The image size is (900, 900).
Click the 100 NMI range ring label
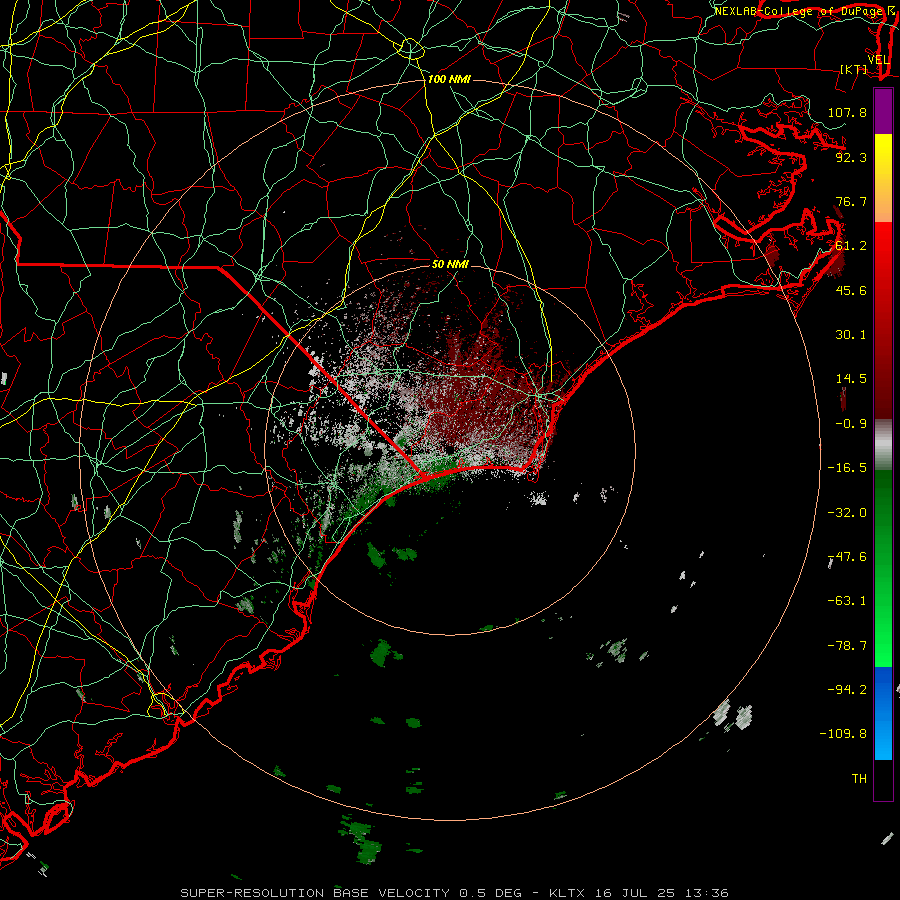(x=449, y=79)
